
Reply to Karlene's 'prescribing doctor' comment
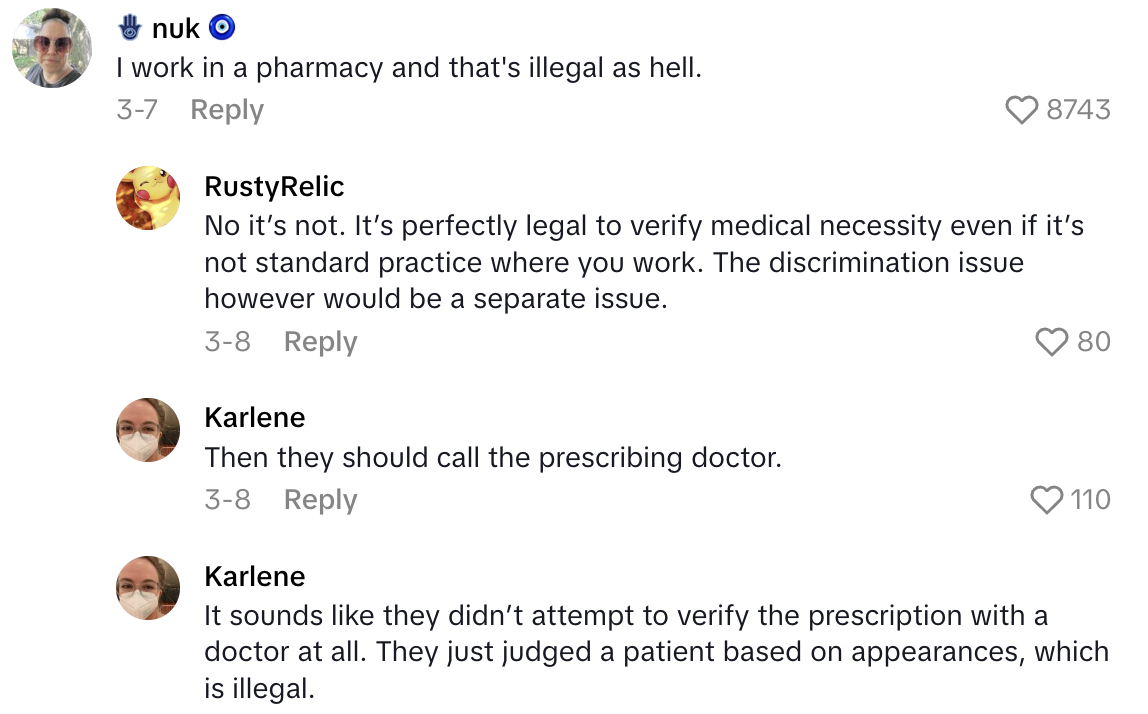coord(320,499)
